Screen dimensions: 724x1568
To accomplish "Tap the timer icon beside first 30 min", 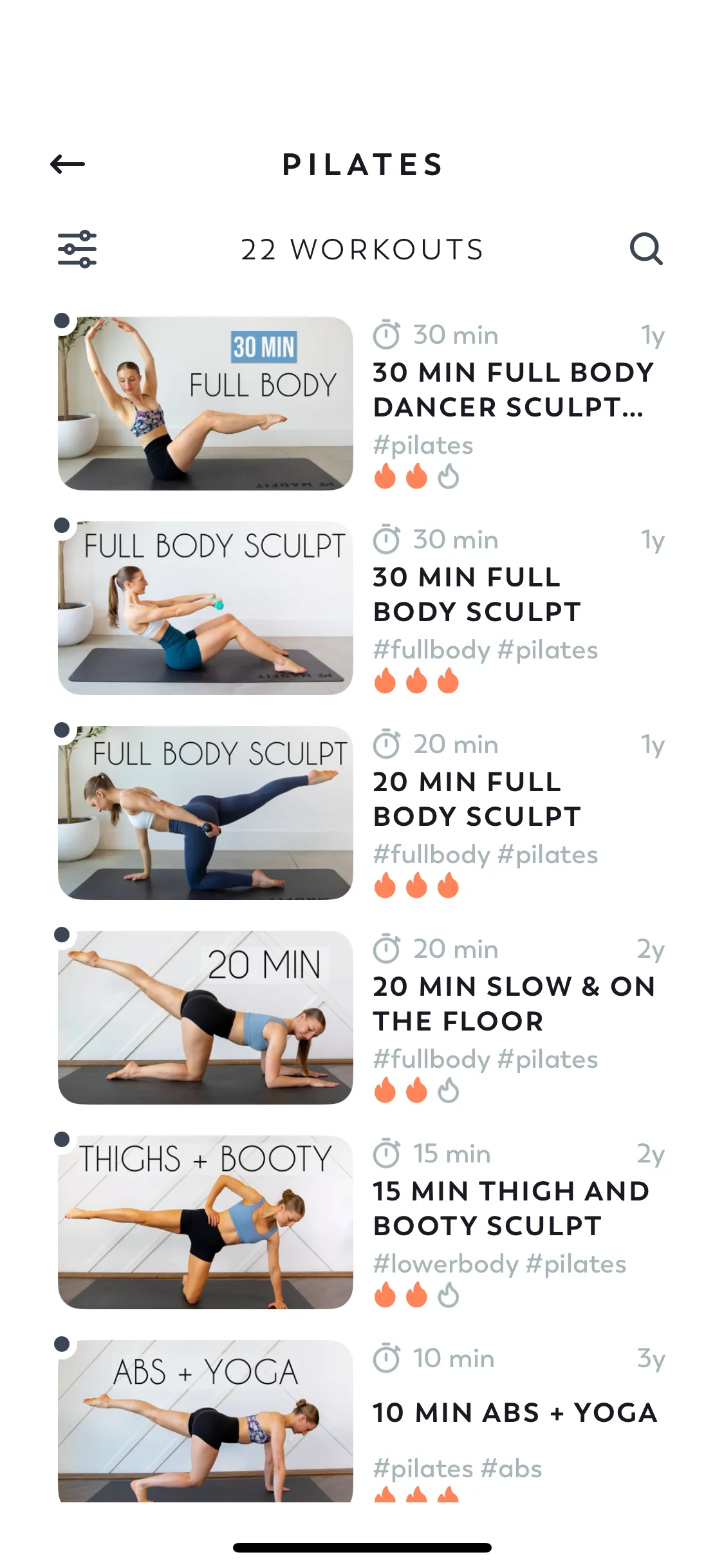I will pos(387,335).
